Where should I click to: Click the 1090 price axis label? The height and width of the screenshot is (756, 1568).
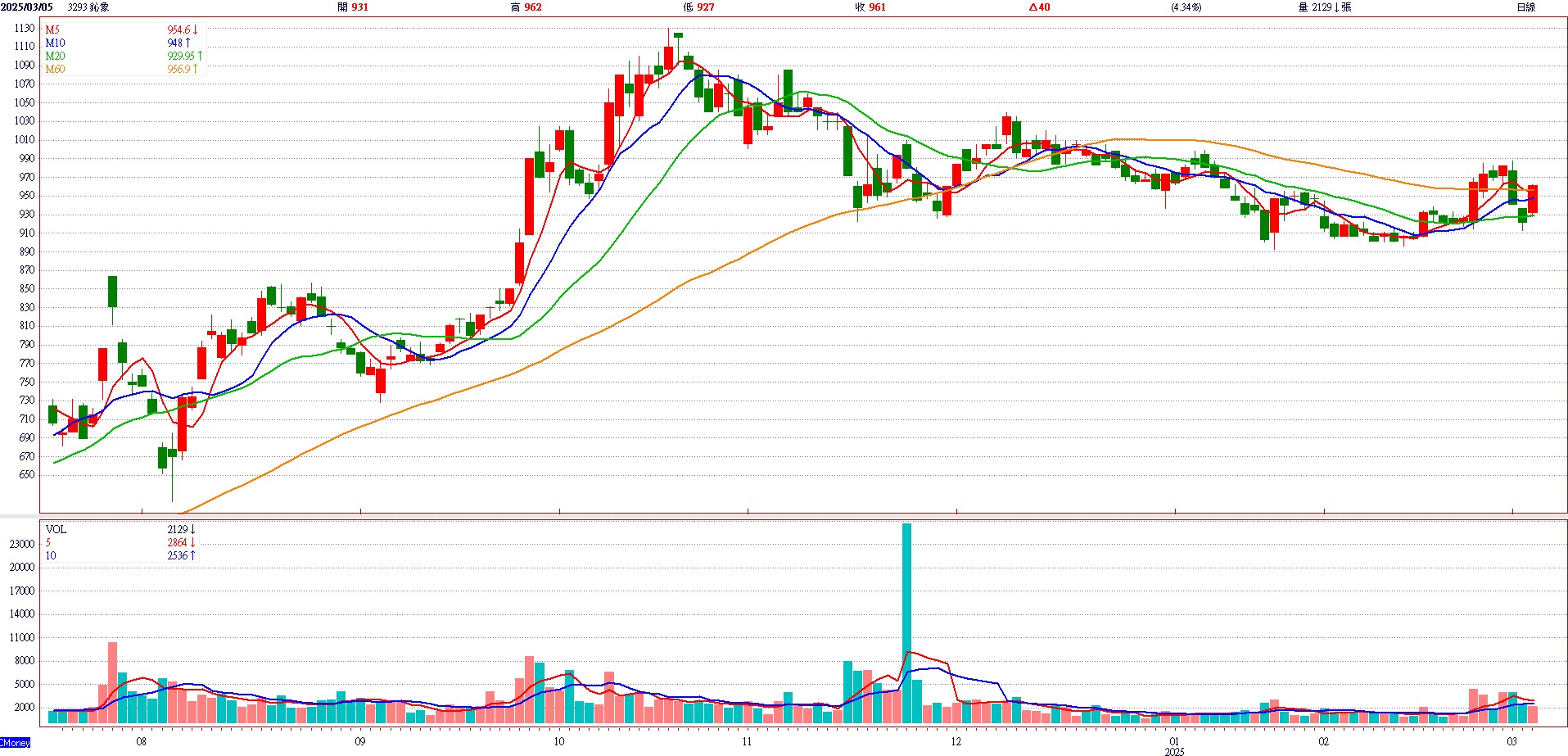tap(25, 66)
